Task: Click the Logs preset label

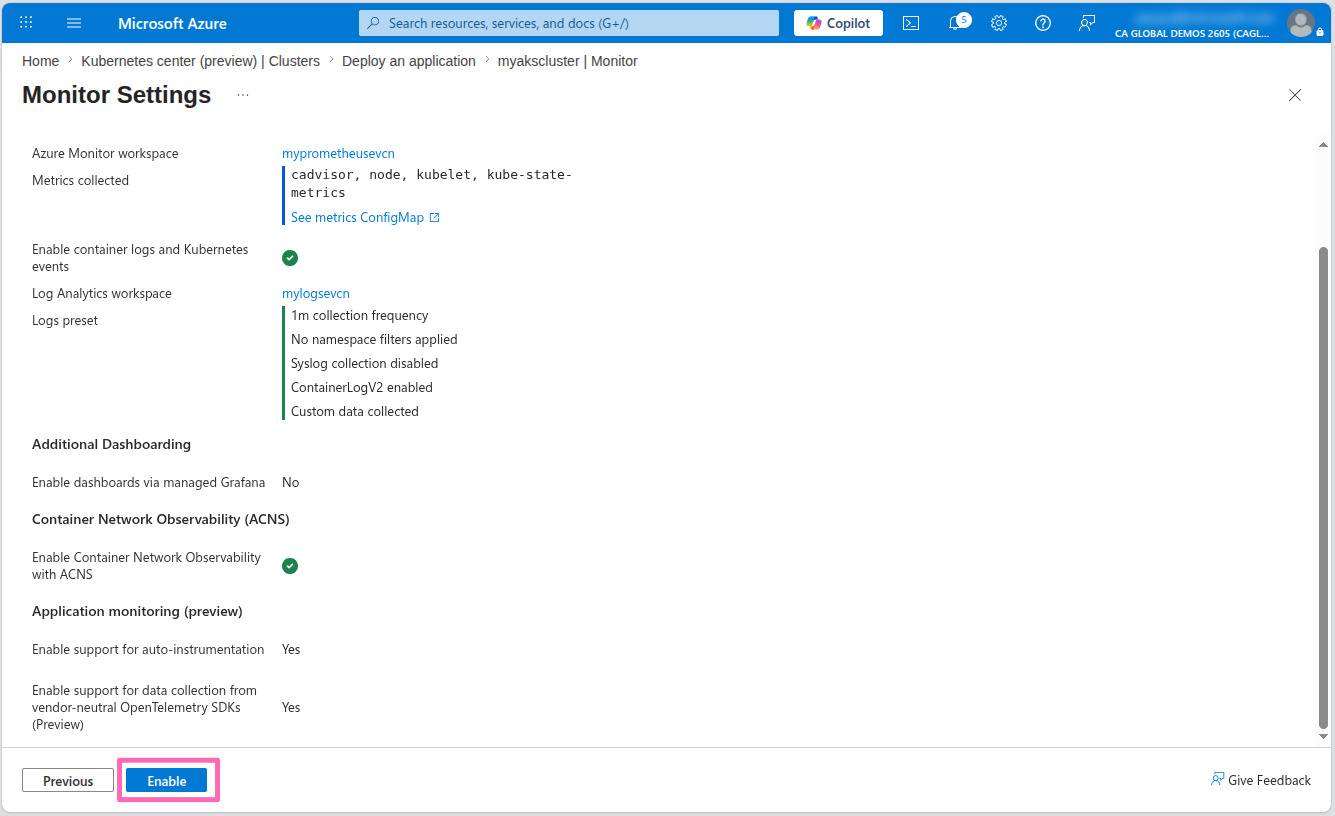Action: point(65,321)
